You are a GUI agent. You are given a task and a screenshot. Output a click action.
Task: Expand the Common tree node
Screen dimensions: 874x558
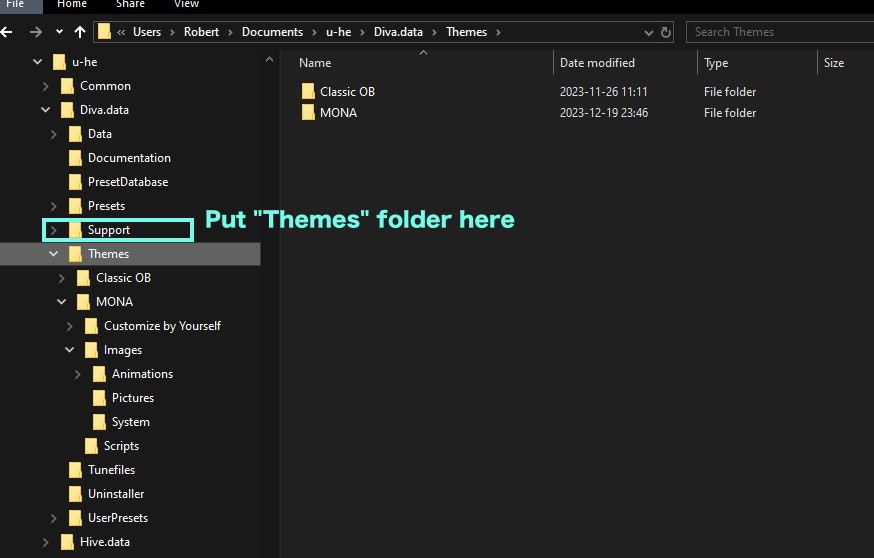click(x=45, y=86)
